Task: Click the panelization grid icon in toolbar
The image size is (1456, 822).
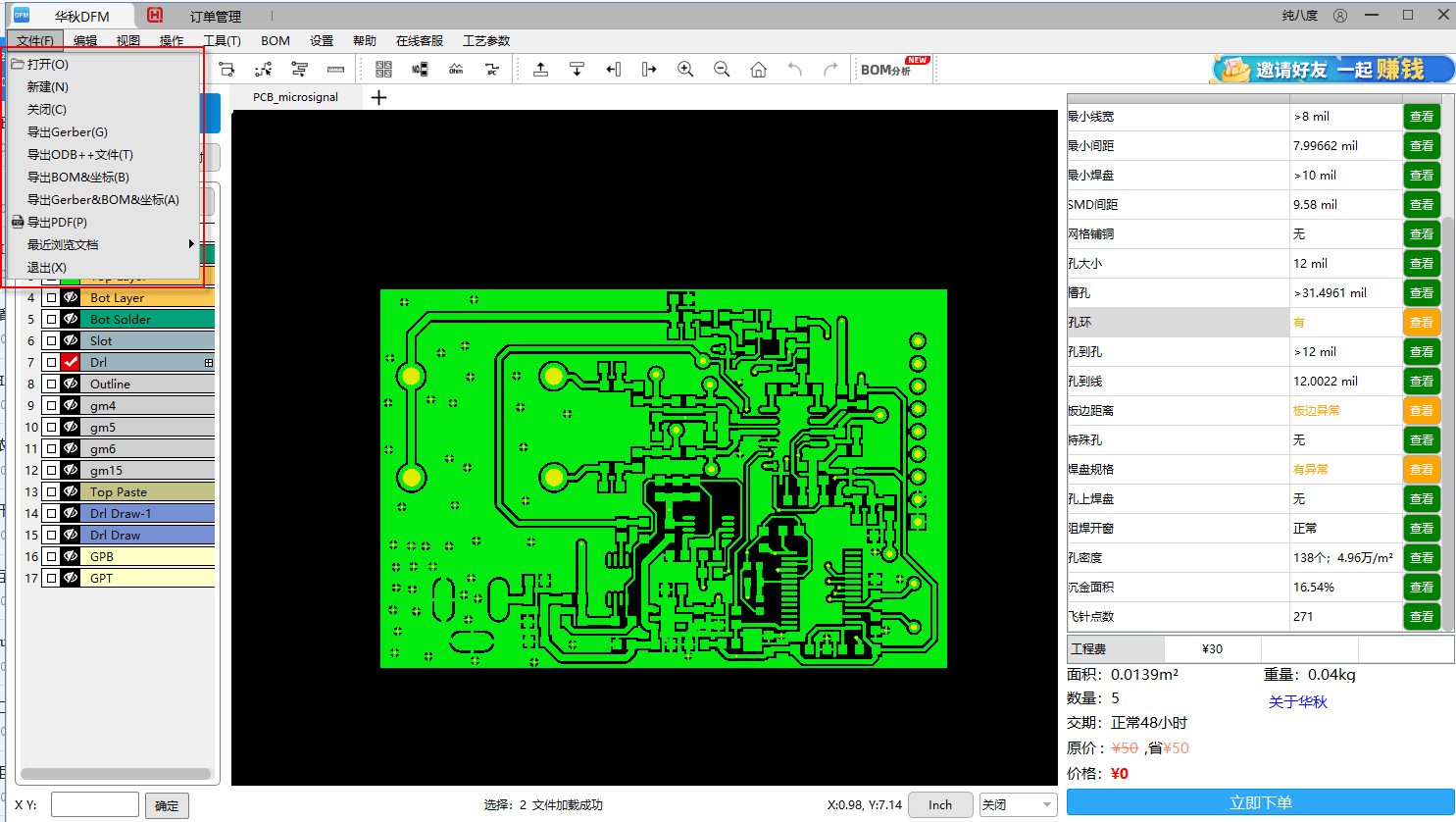Action: tap(383, 69)
